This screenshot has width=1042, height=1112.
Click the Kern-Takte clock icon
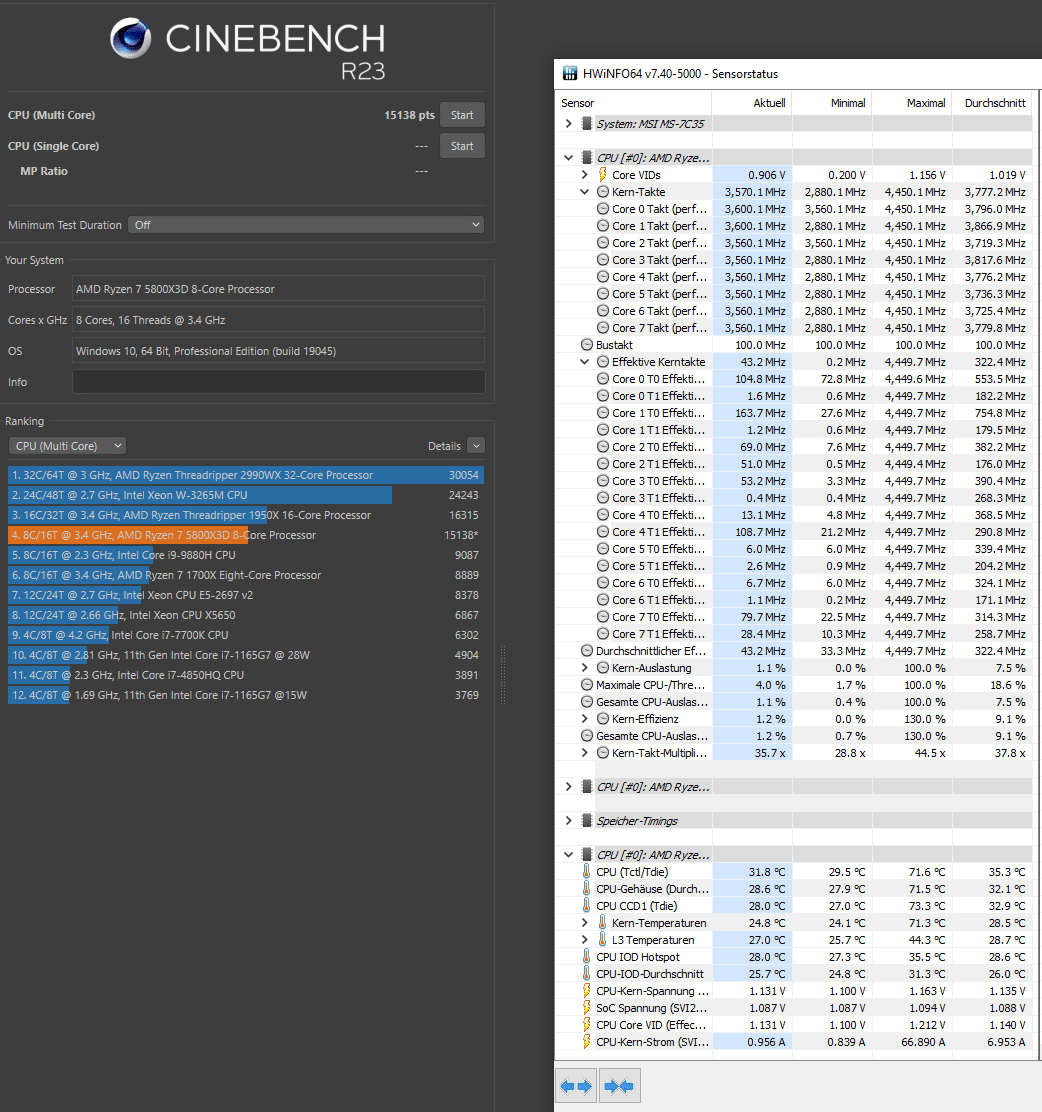(602, 191)
